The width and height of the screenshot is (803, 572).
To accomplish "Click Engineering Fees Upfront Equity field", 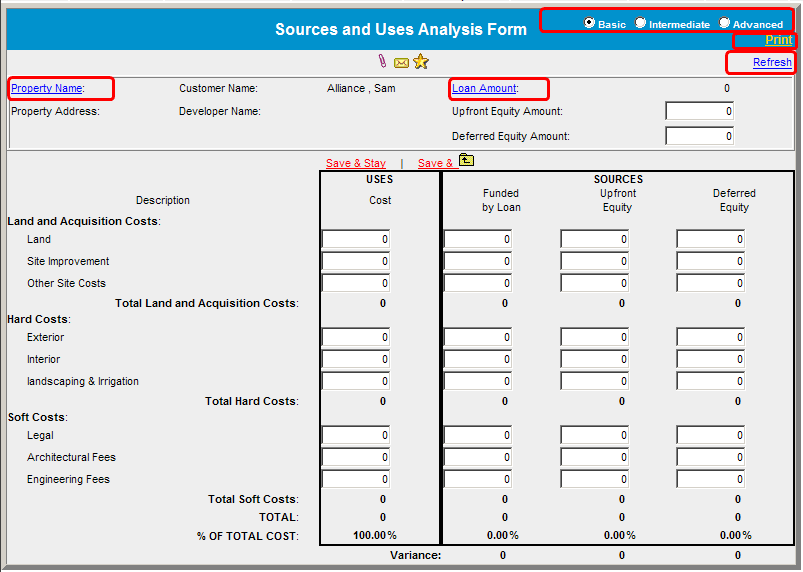I will tap(595, 479).
